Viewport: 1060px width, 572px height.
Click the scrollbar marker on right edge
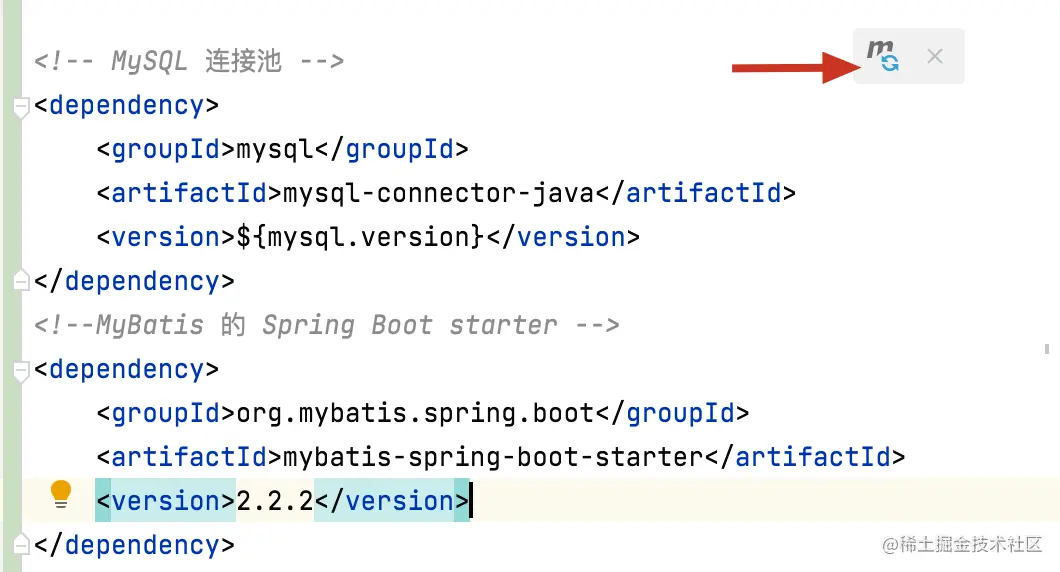[x=1047, y=349]
